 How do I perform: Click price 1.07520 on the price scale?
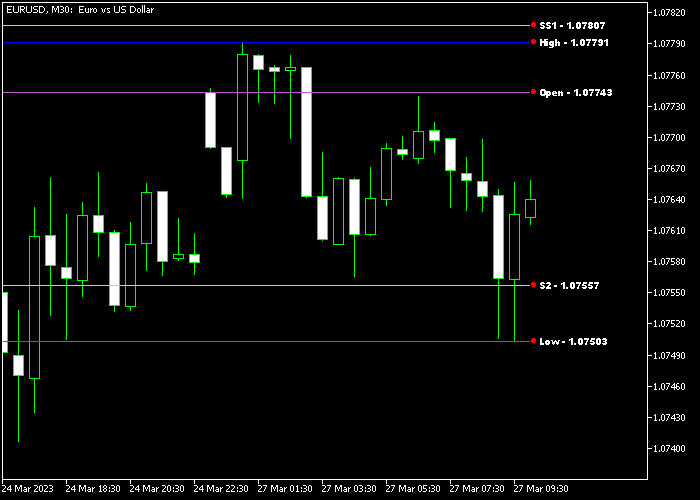pos(669,324)
